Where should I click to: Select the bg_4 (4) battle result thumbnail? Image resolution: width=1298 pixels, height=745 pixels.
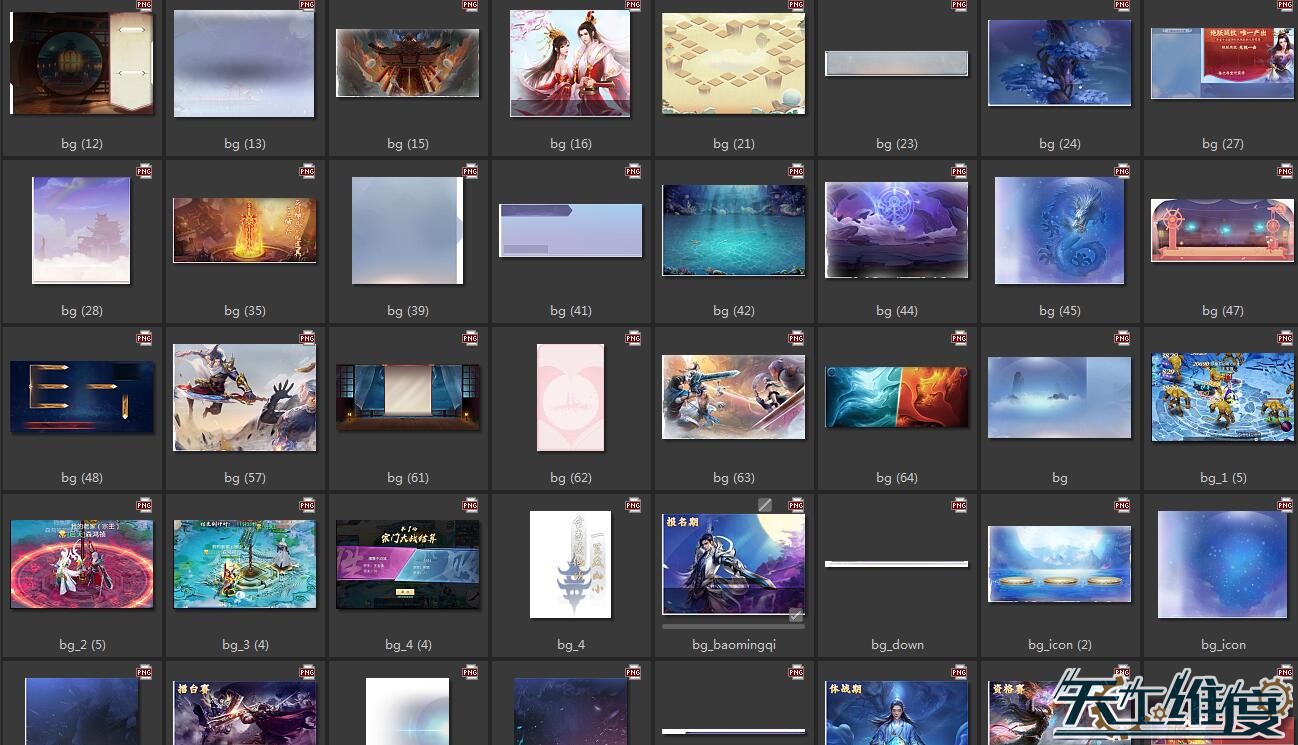(407, 564)
